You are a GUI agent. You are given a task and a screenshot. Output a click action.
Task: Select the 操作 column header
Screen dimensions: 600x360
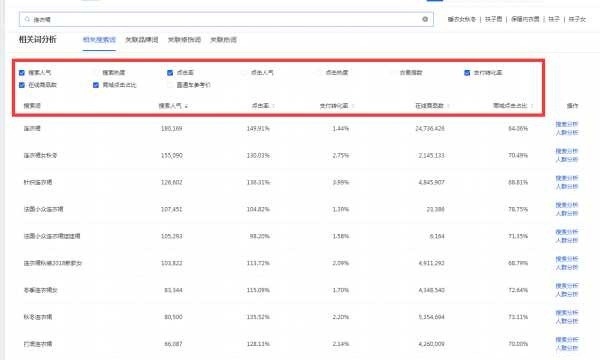[x=572, y=106]
